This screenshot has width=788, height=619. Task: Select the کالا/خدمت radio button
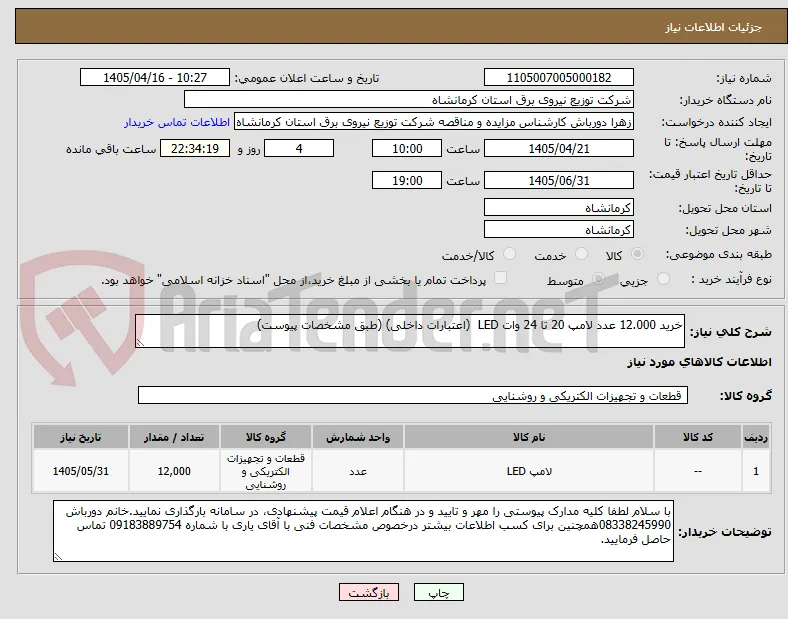tap(510, 254)
